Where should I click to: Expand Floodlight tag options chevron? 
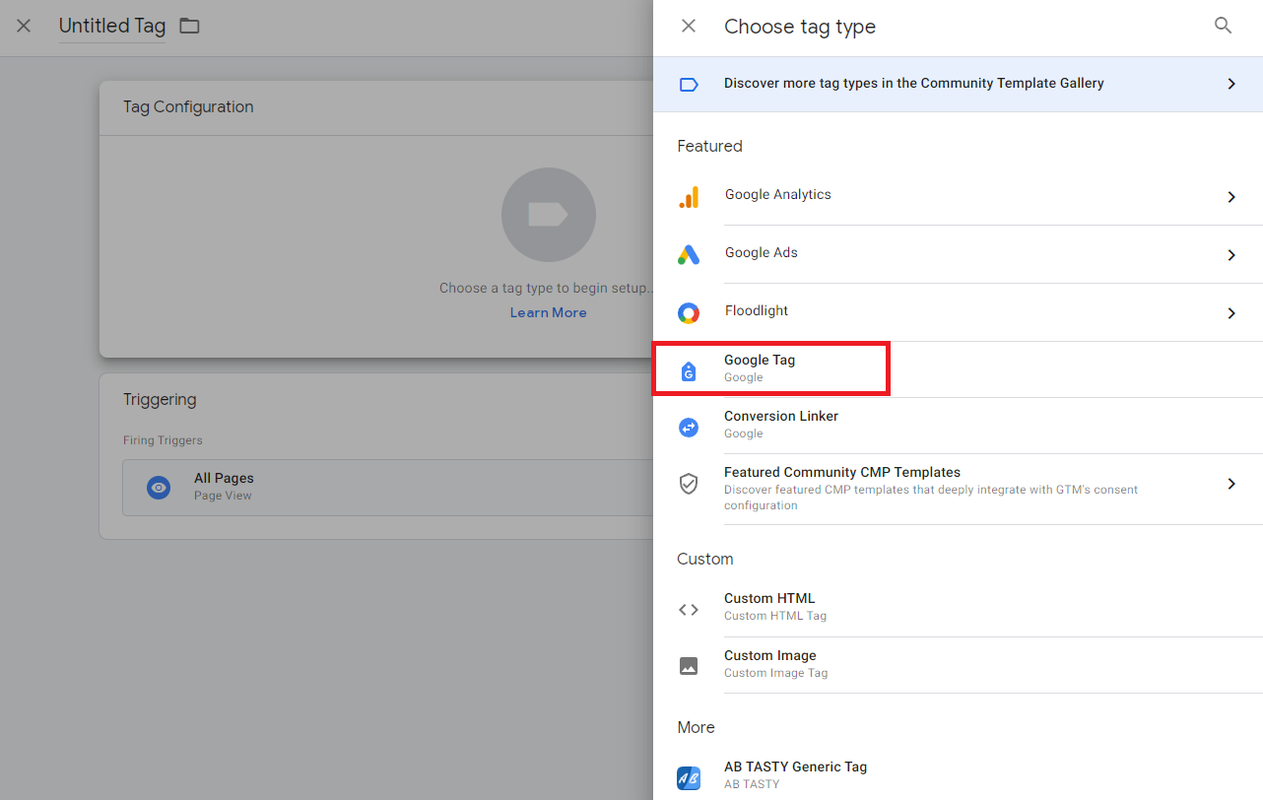pos(1231,313)
